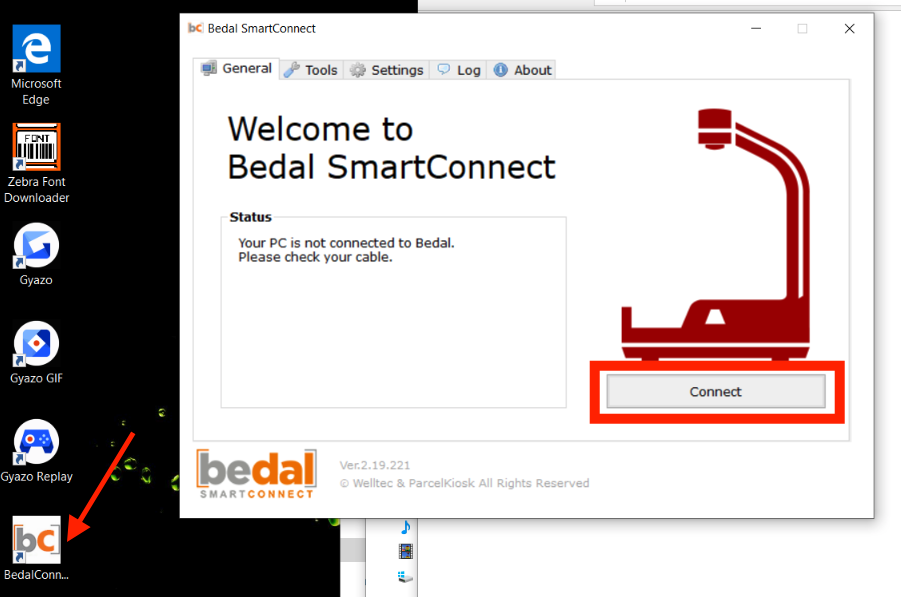901x597 pixels.
Task: Select the BedalConn desktop shortcut icon
Action: tap(36, 548)
